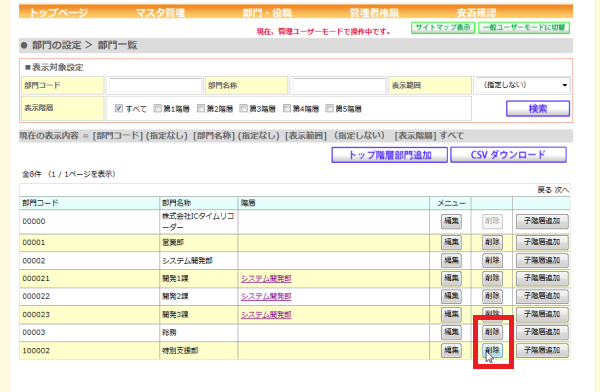
Task: Open the マスタ管理 menu
Action: 160,13
